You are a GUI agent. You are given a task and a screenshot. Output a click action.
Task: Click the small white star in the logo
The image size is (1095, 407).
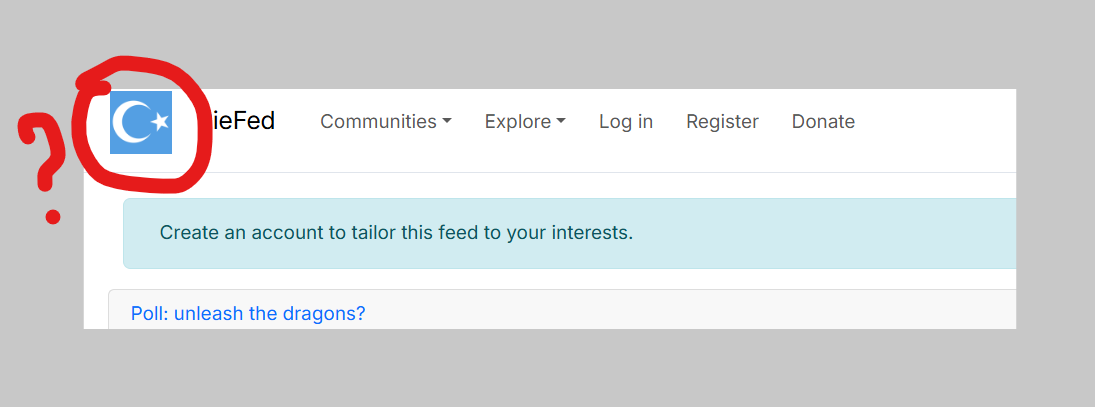tap(161, 122)
